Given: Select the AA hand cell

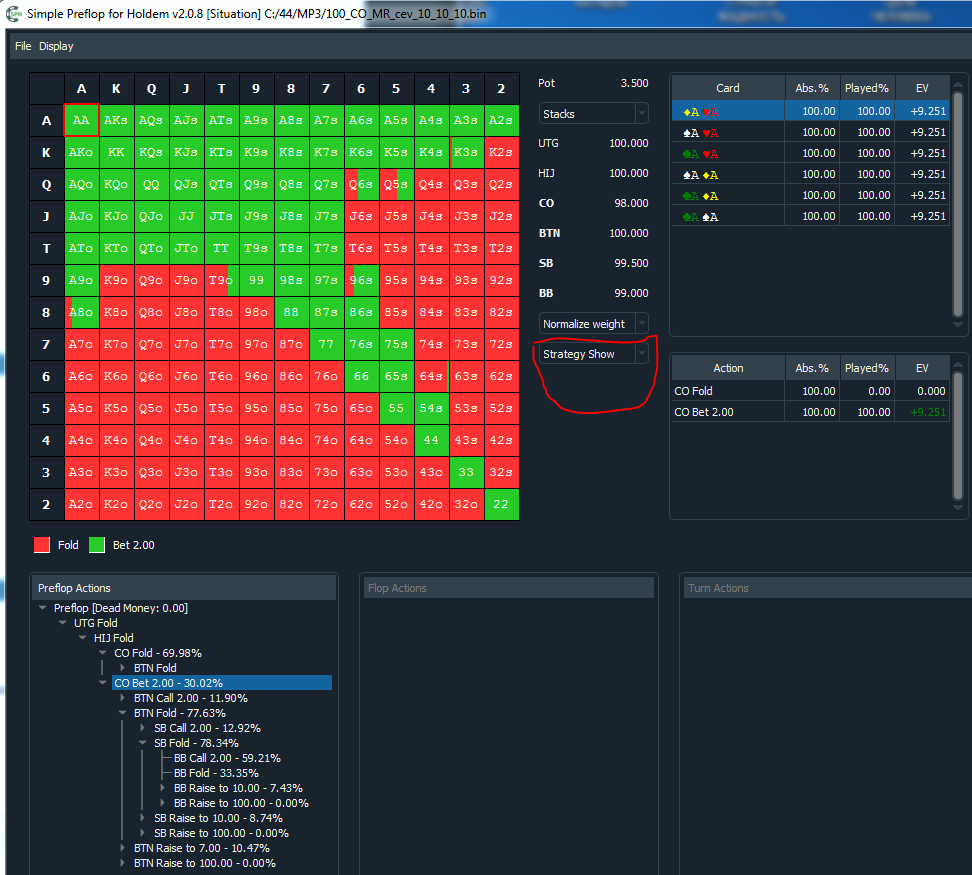Looking at the screenshot, I should [x=81, y=120].
